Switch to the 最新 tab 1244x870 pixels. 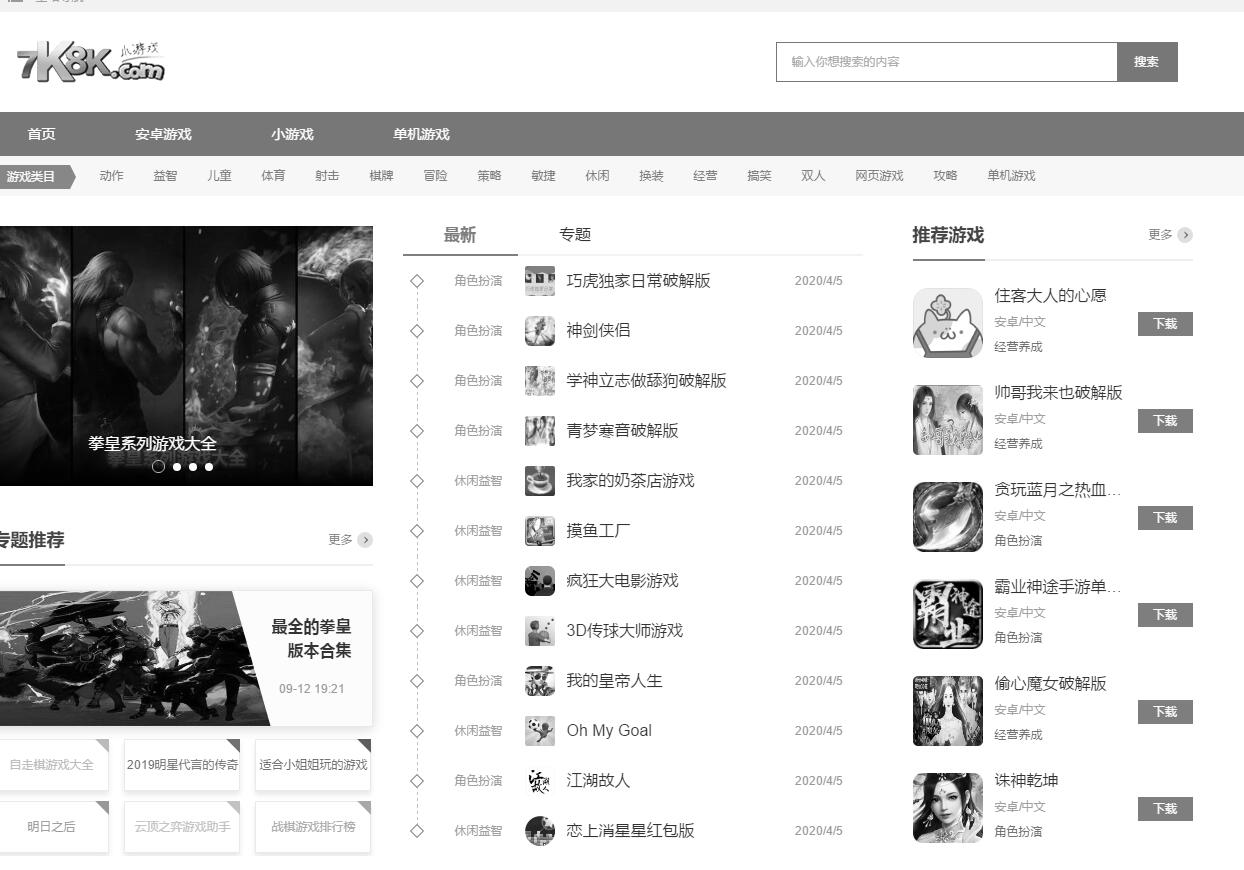[460, 235]
